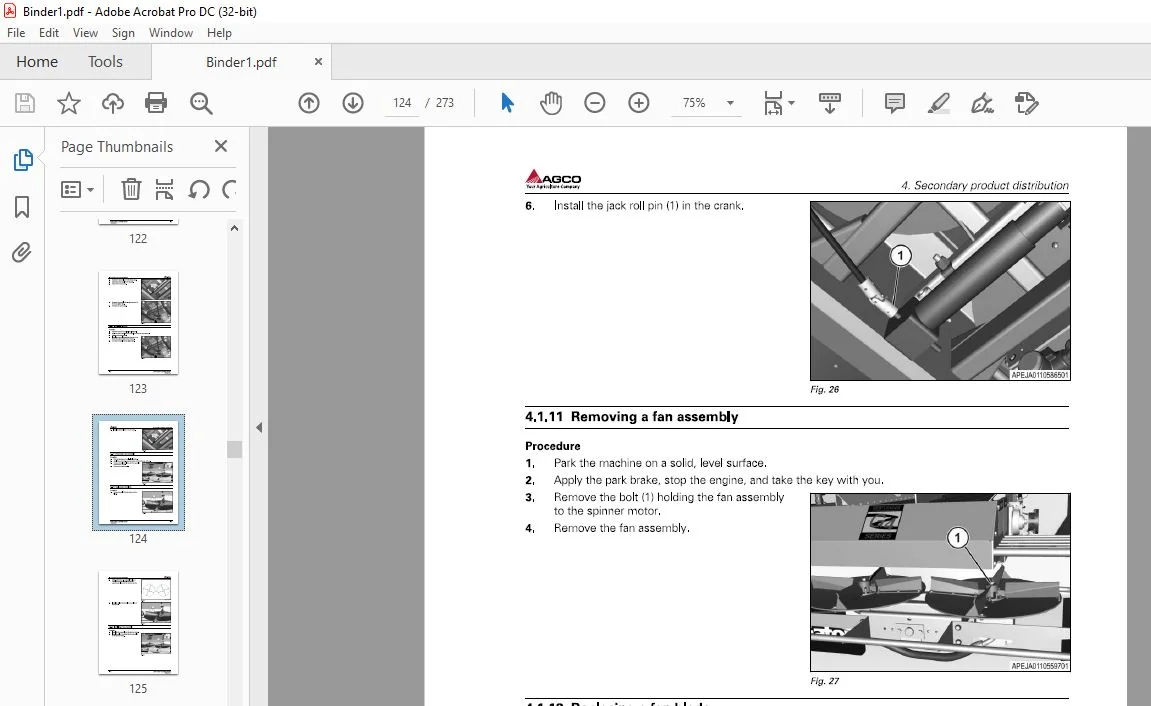
Task: Open the Sign document pen icon
Action: coord(982,103)
